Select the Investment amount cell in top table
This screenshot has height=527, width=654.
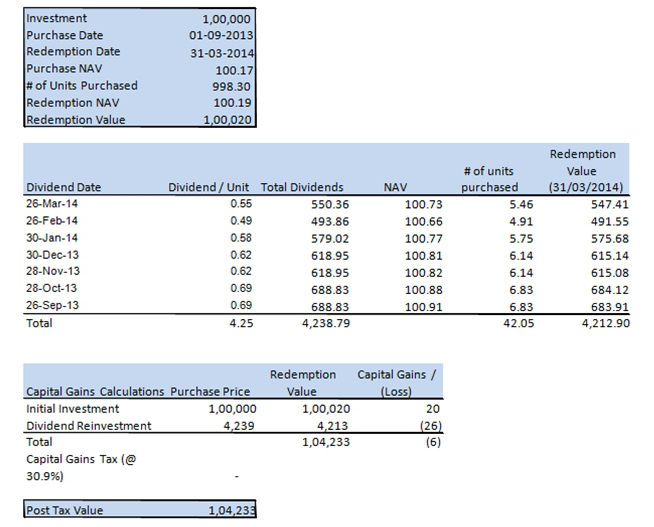tap(226, 18)
